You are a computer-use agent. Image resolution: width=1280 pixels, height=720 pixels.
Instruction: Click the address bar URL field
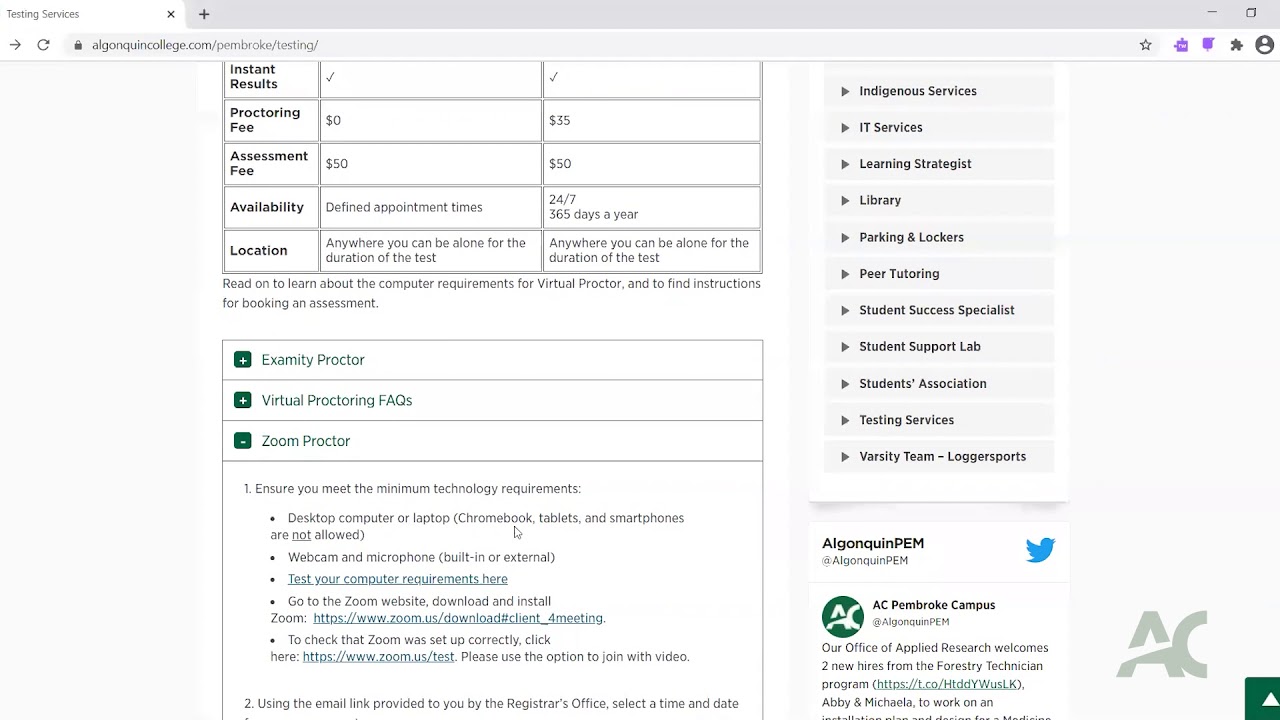click(600, 45)
